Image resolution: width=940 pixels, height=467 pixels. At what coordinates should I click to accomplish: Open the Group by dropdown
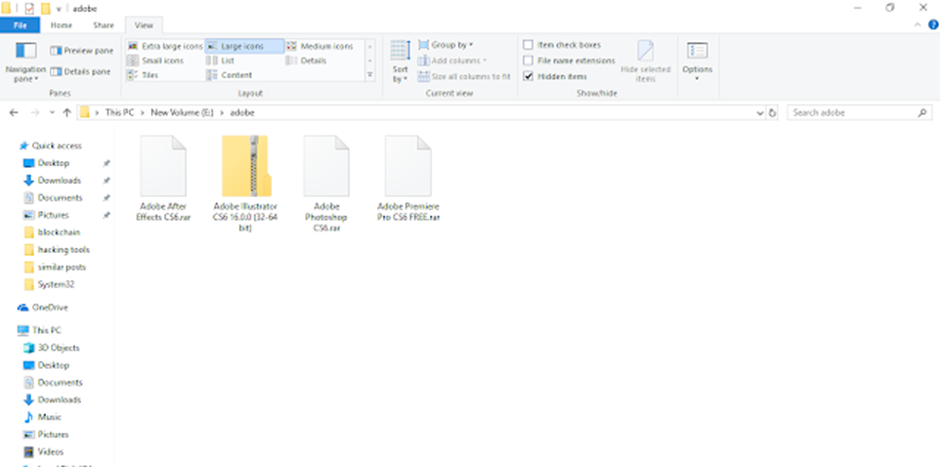pos(445,45)
